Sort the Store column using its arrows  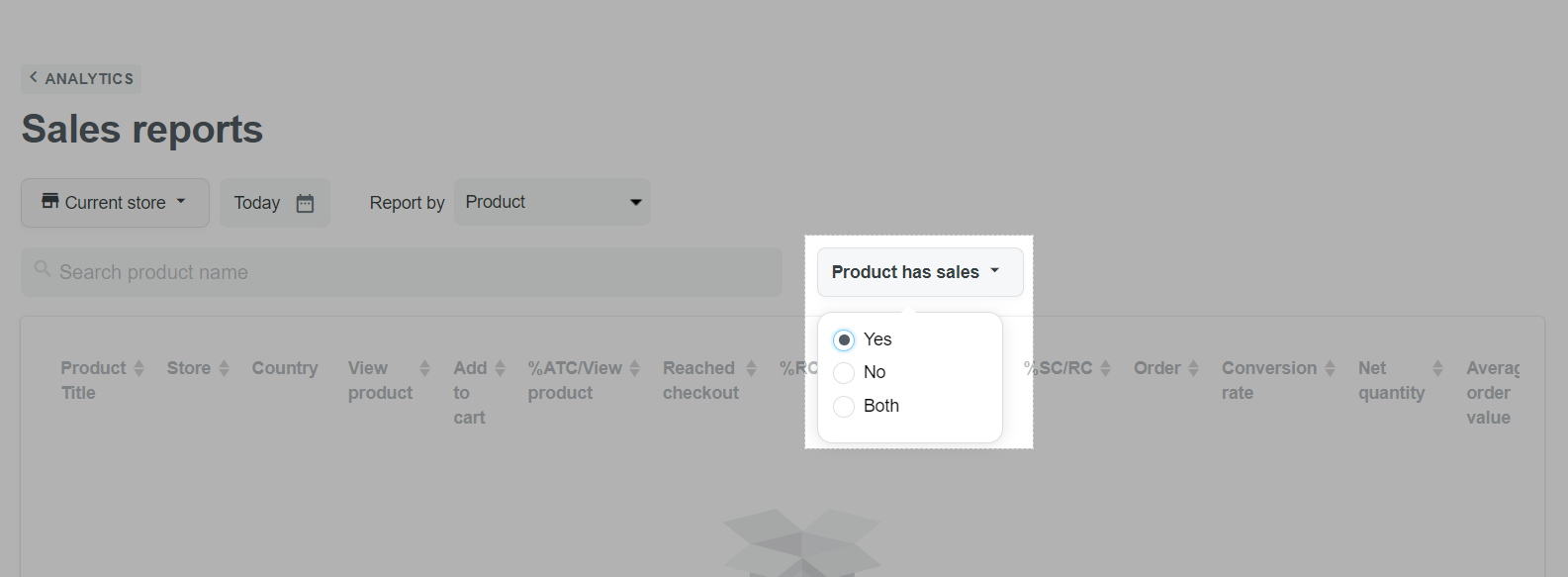pyautogui.click(x=225, y=368)
